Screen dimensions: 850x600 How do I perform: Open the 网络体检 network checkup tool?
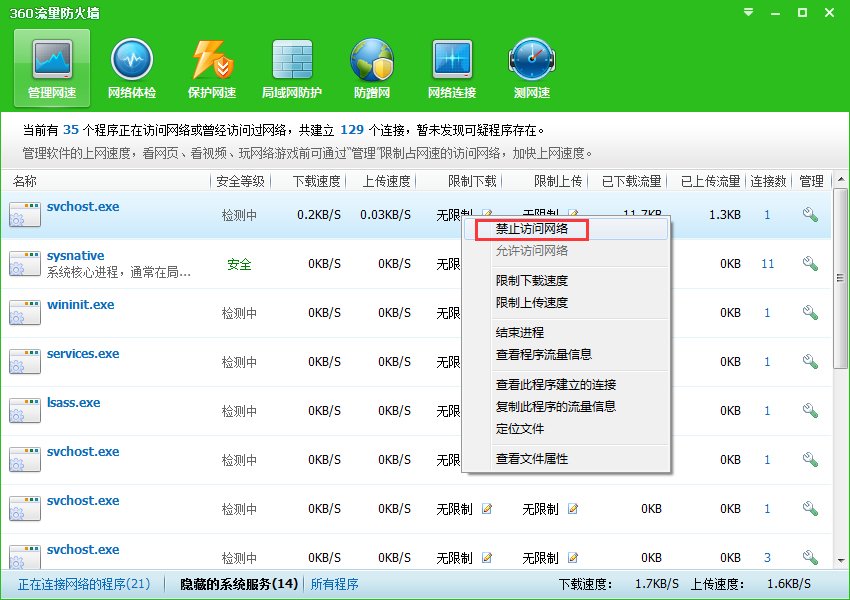131,66
